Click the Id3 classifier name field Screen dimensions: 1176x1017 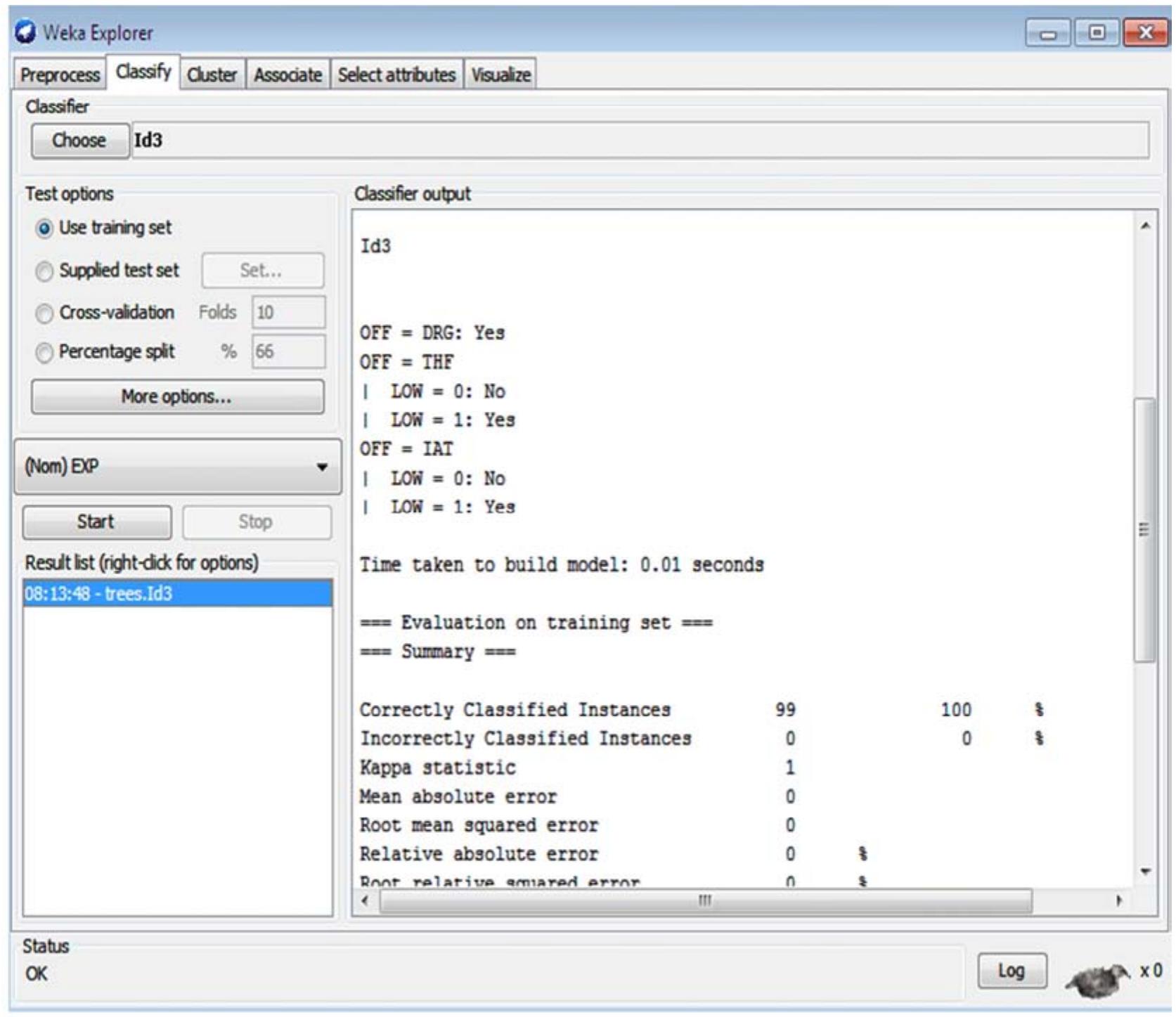coord(640,141)
